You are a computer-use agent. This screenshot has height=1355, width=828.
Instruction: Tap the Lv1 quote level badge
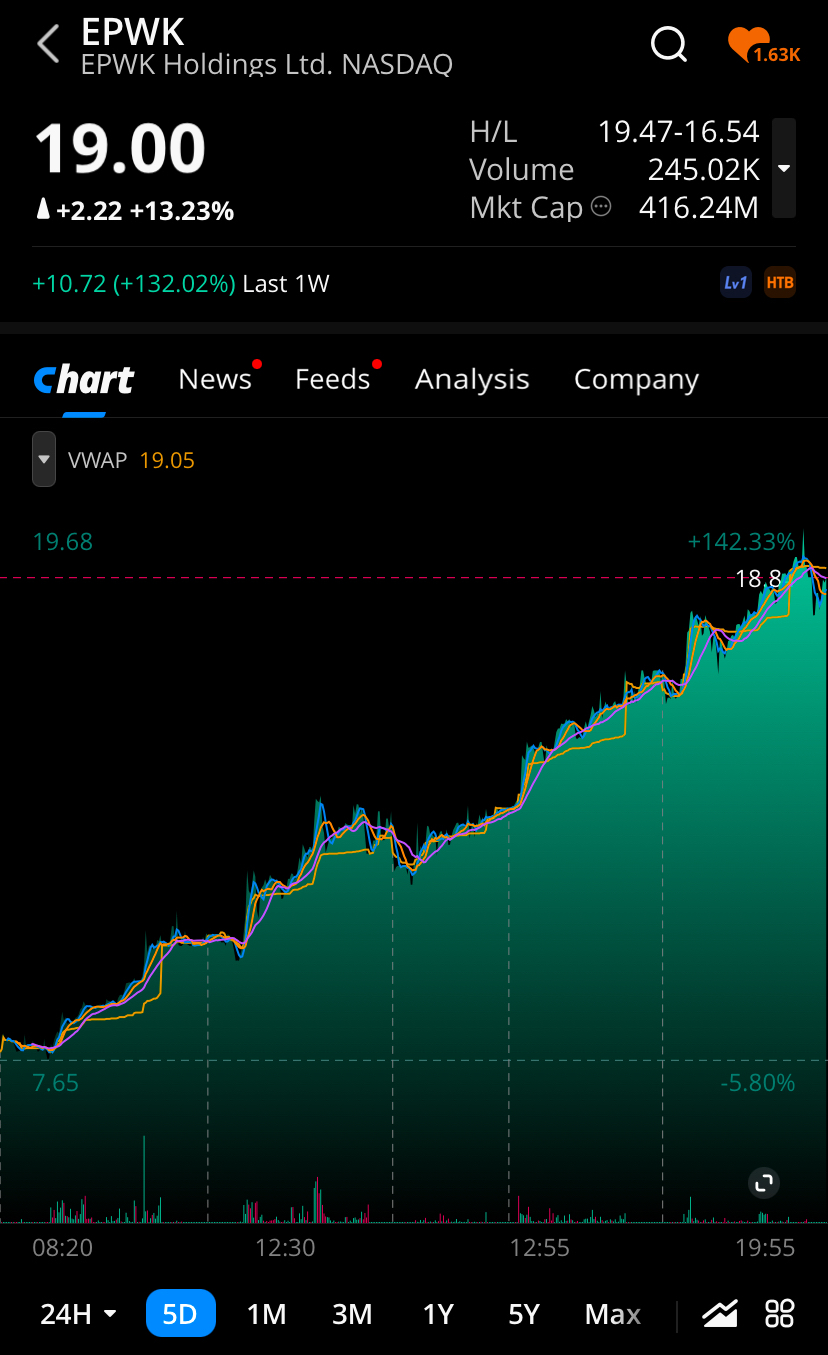pyautogui.click(x=735, y=283)
